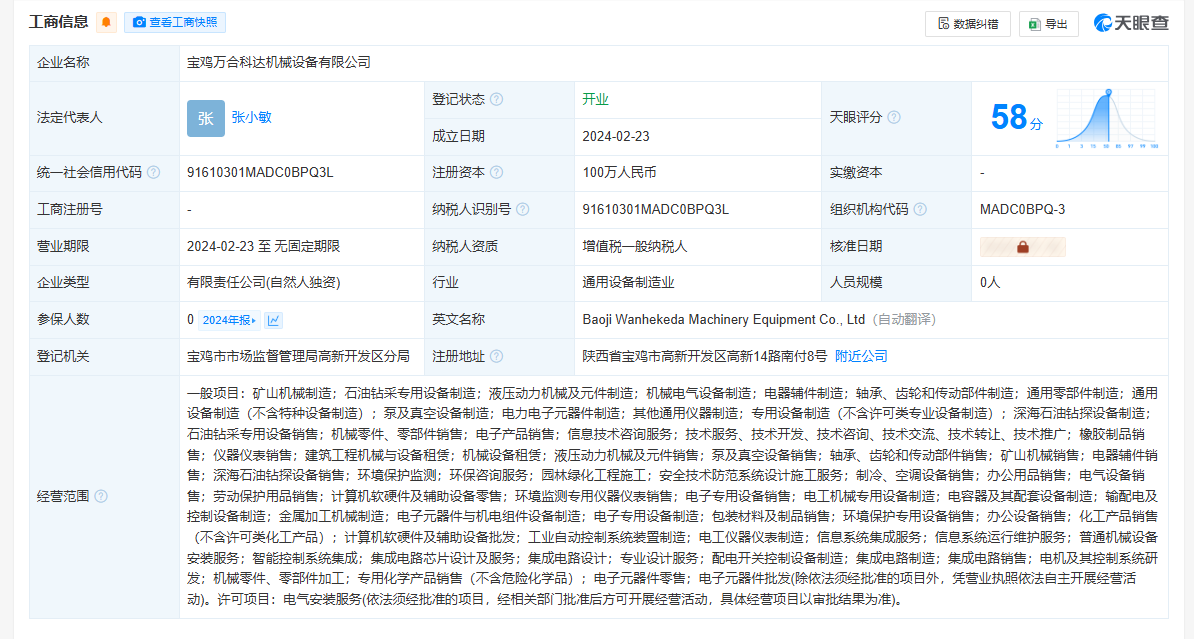The height and width of the screenshot is (639, 1194).
Task: Click the 导出 export button
Action: (x=1049, y=24)
